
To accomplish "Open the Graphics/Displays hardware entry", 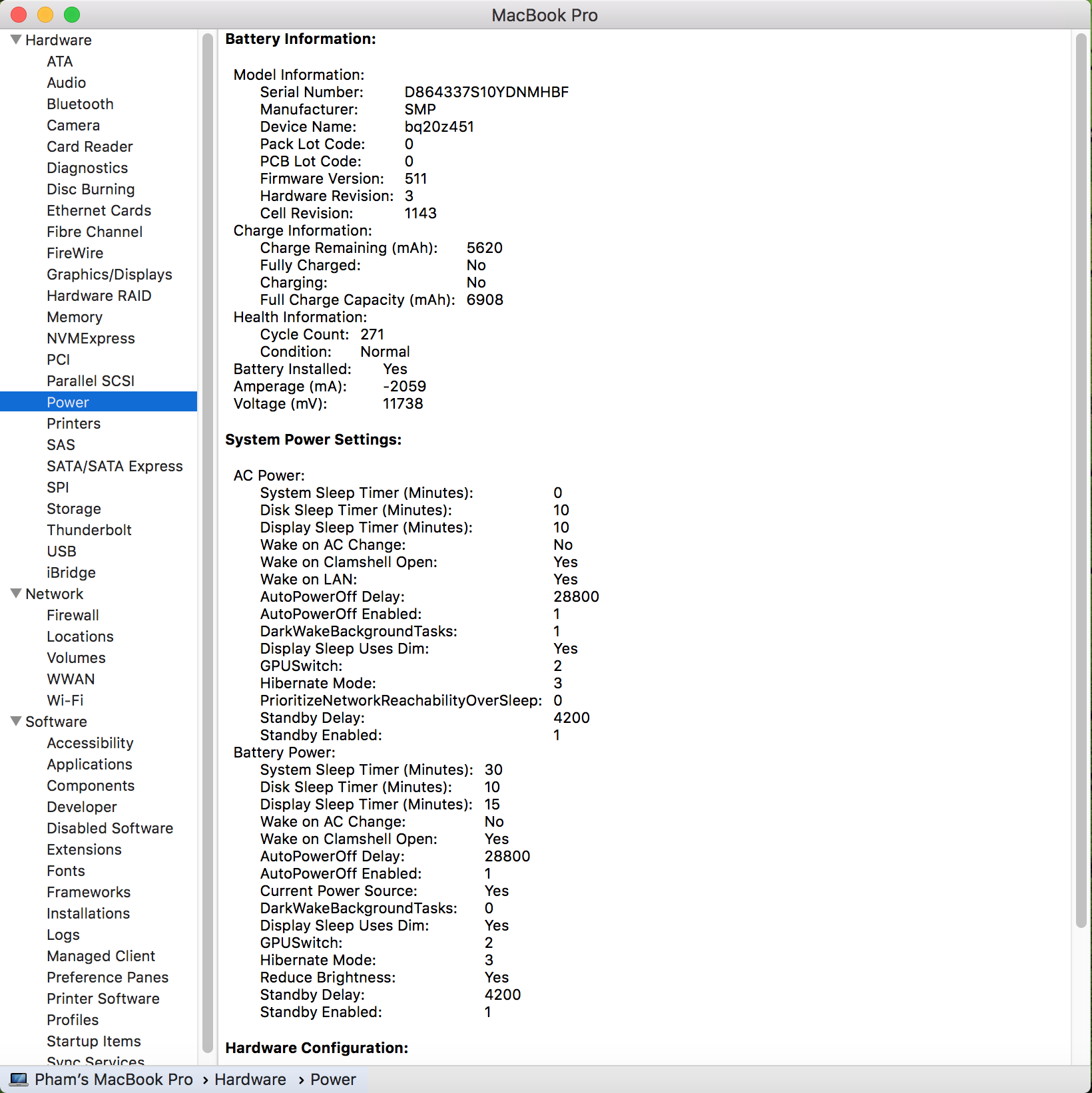I will pyautogui.click(x=109, y=274).
